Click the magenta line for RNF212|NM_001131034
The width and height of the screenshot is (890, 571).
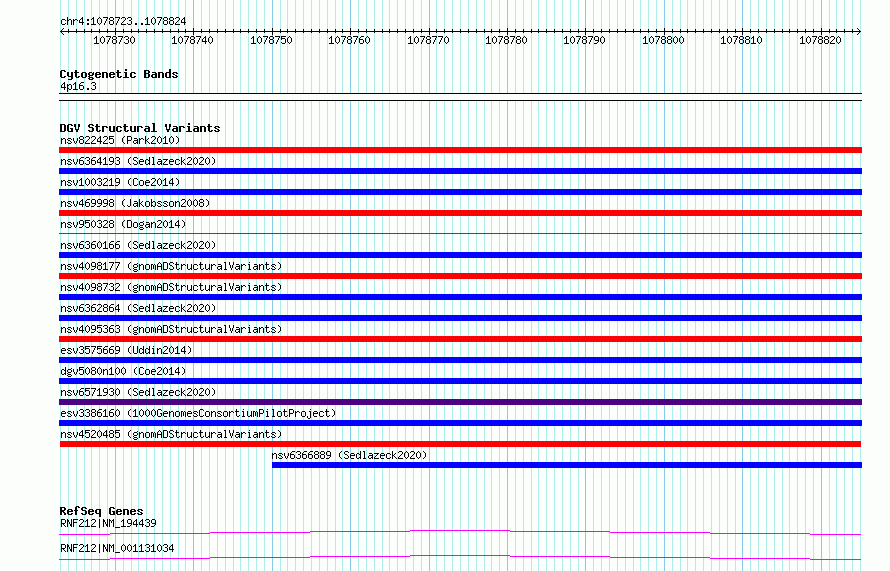(460, 557)
